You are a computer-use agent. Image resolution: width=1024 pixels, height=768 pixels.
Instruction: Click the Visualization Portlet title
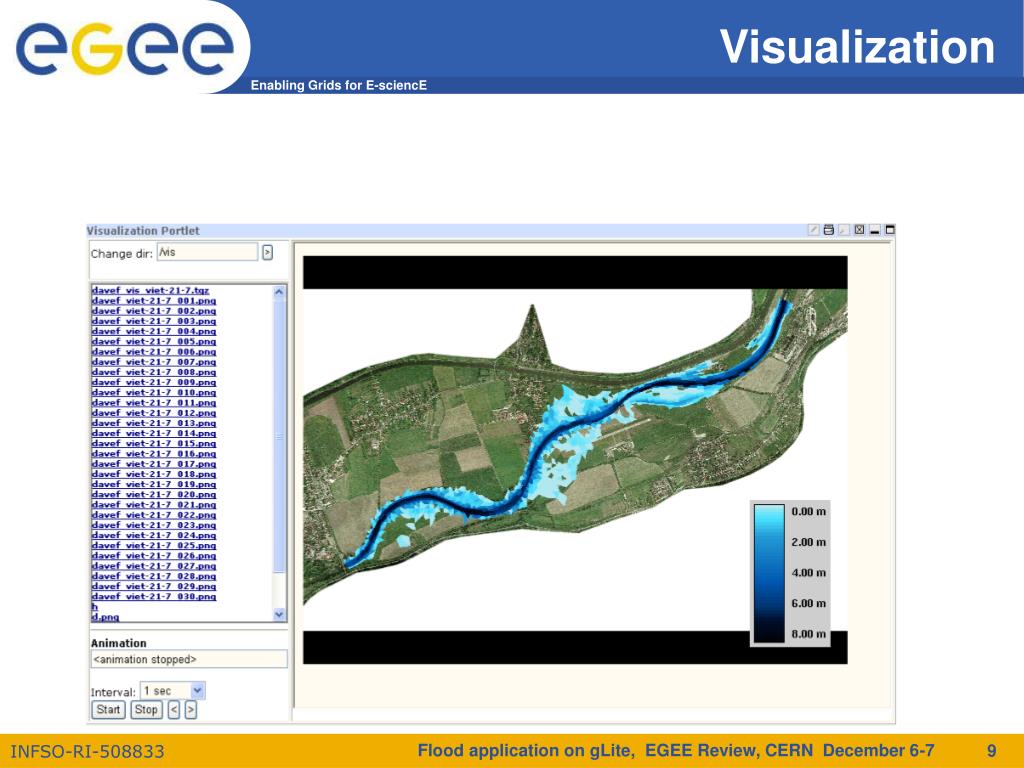143,231
